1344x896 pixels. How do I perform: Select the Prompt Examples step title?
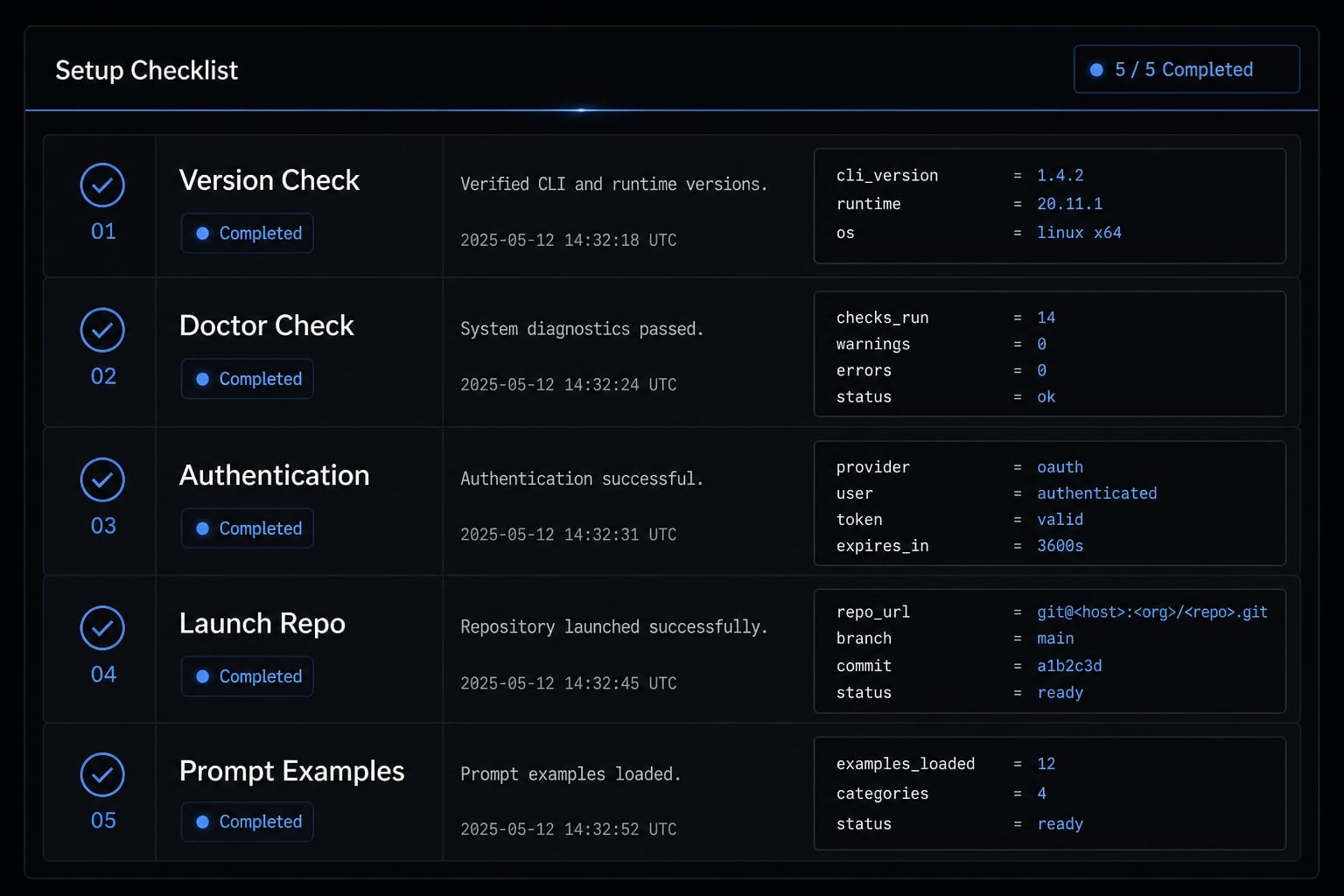coord(291,771)
